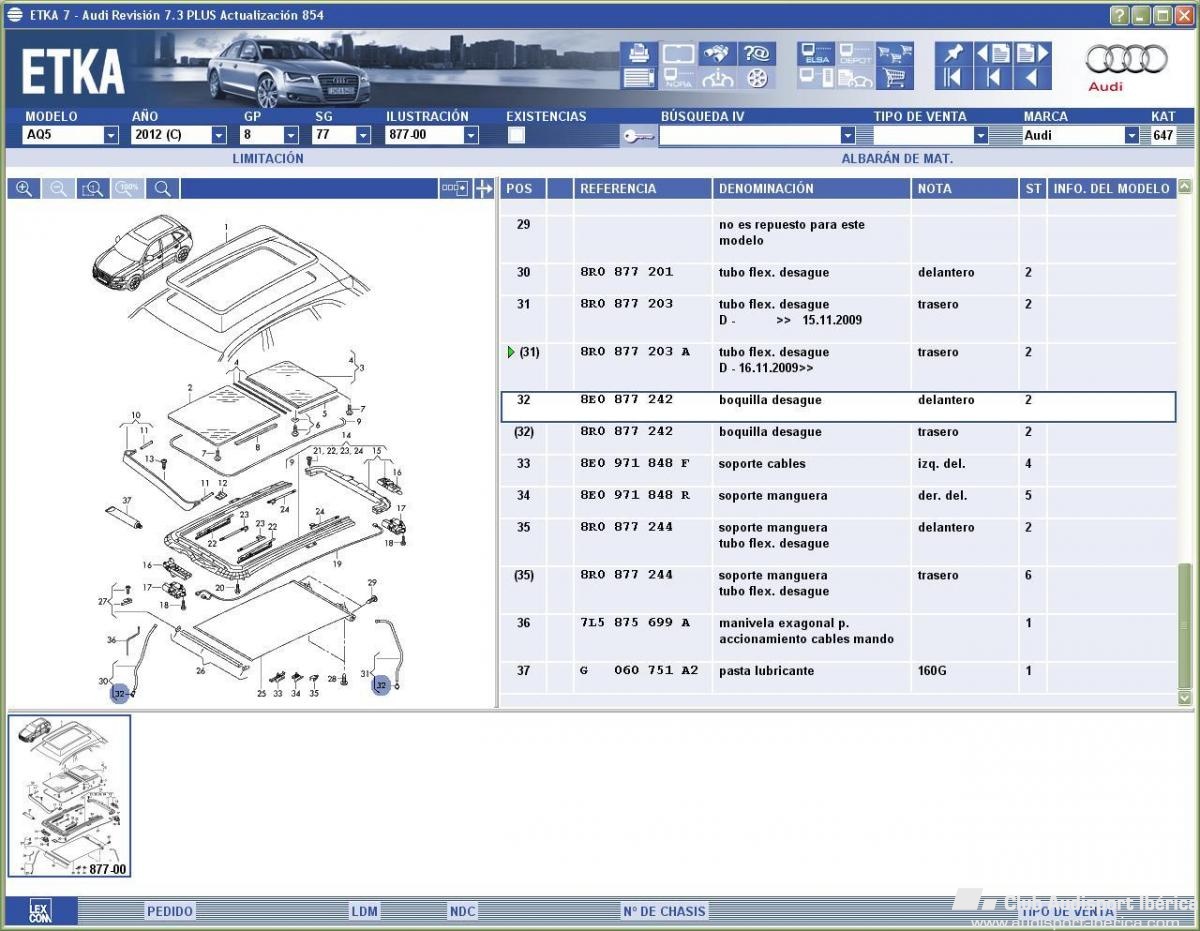Click the wheel rim icon
The image size is (1200, 931).
758,78
